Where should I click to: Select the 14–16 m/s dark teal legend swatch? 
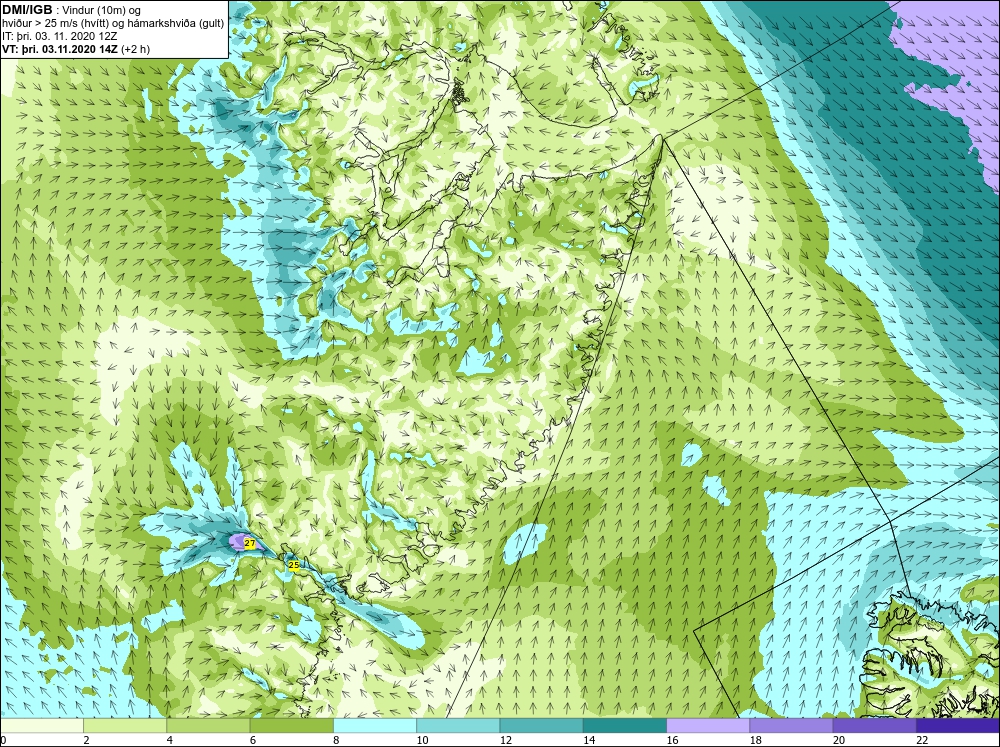tap(624, 725)
